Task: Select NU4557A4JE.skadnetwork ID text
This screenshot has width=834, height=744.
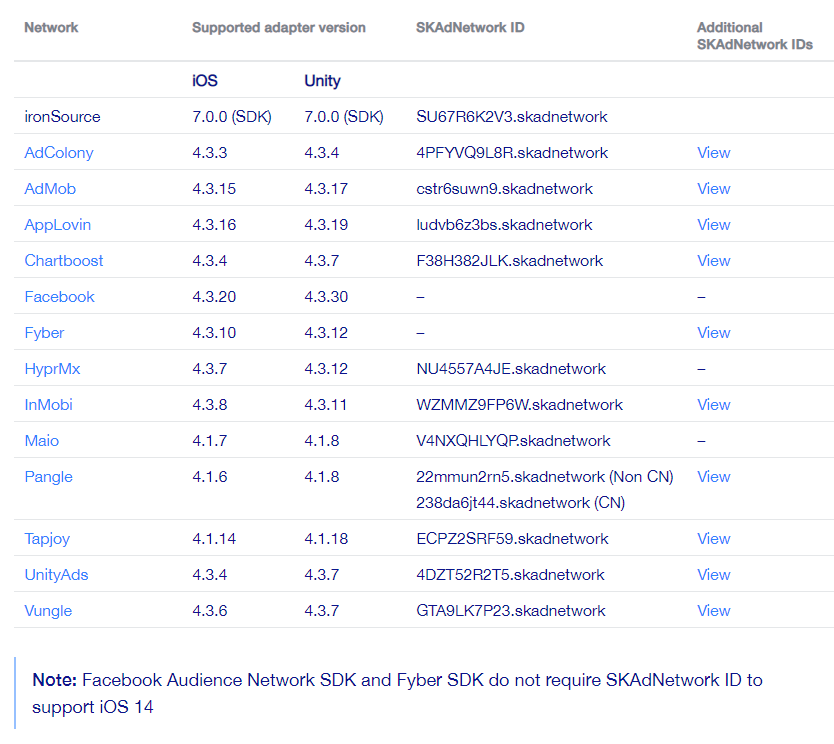Action: point(511,369)
